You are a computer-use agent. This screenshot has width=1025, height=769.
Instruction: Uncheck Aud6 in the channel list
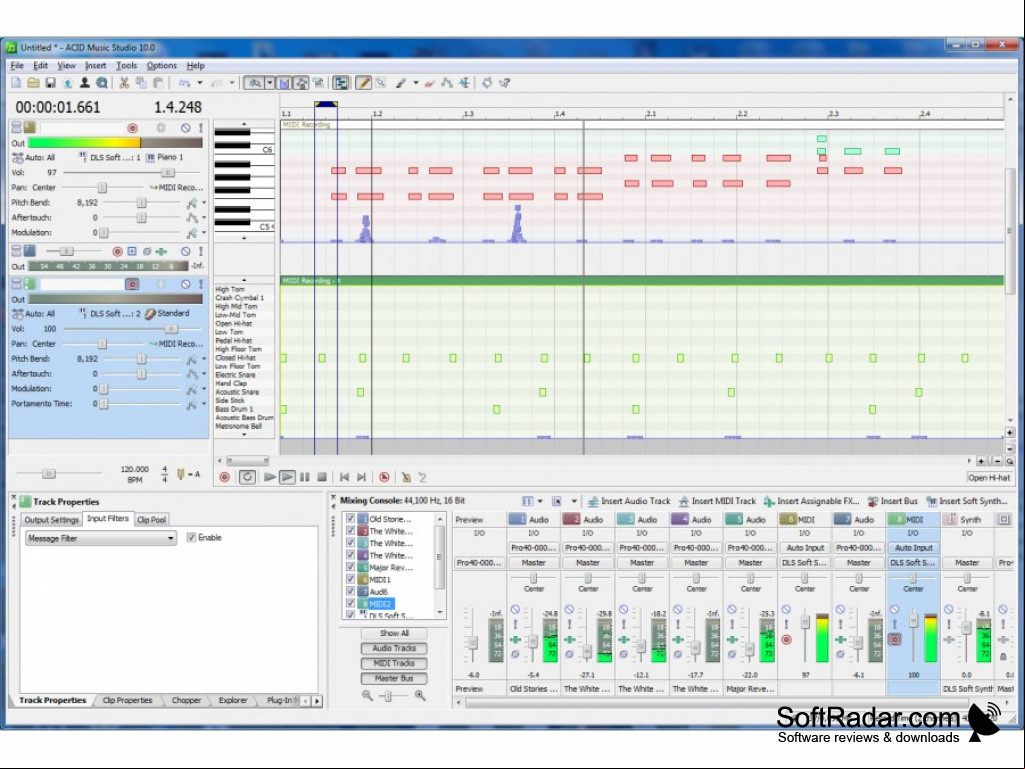[350, 591]
